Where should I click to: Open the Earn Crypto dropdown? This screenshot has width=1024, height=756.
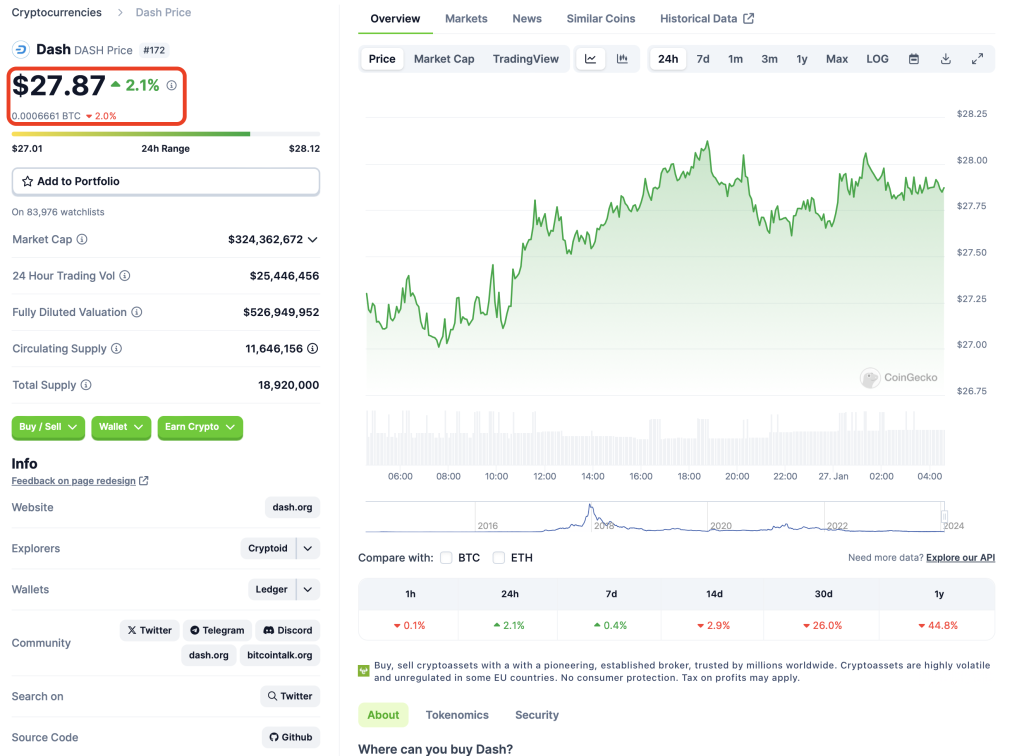point(200,428)
